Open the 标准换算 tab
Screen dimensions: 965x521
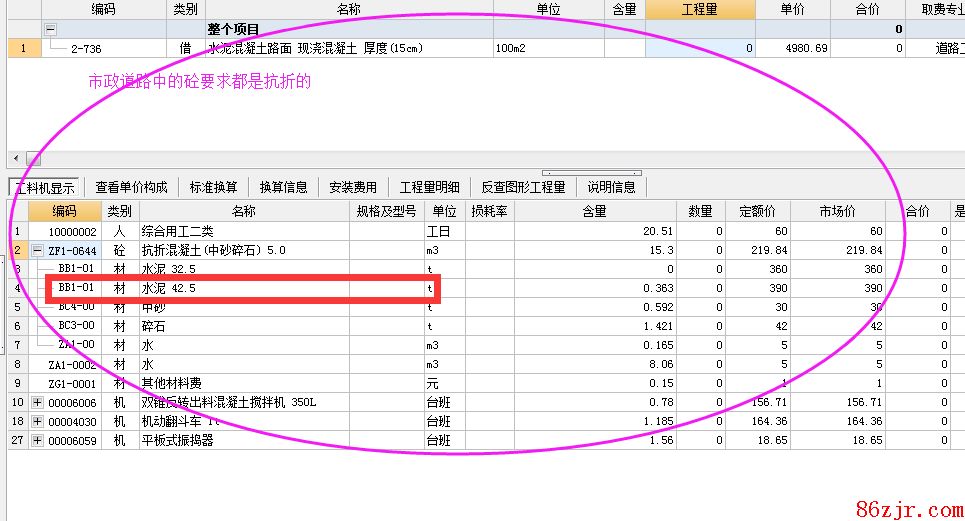(x=212, y=187)
